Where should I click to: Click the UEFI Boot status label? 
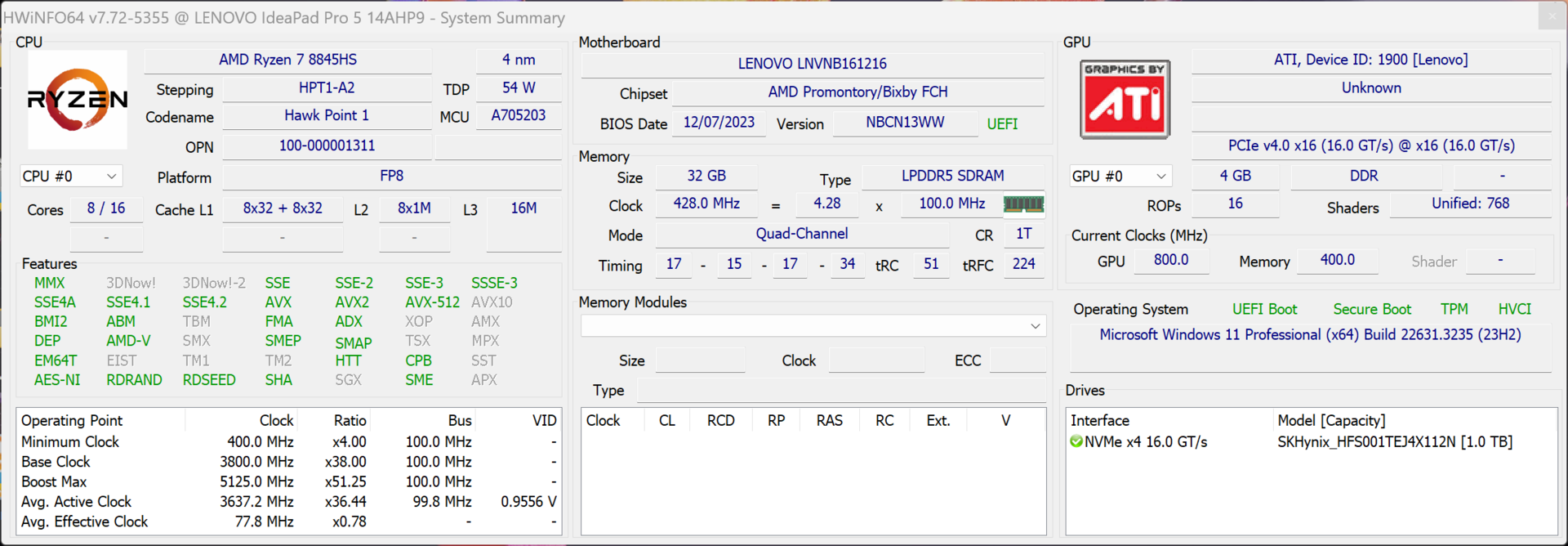1264,309
